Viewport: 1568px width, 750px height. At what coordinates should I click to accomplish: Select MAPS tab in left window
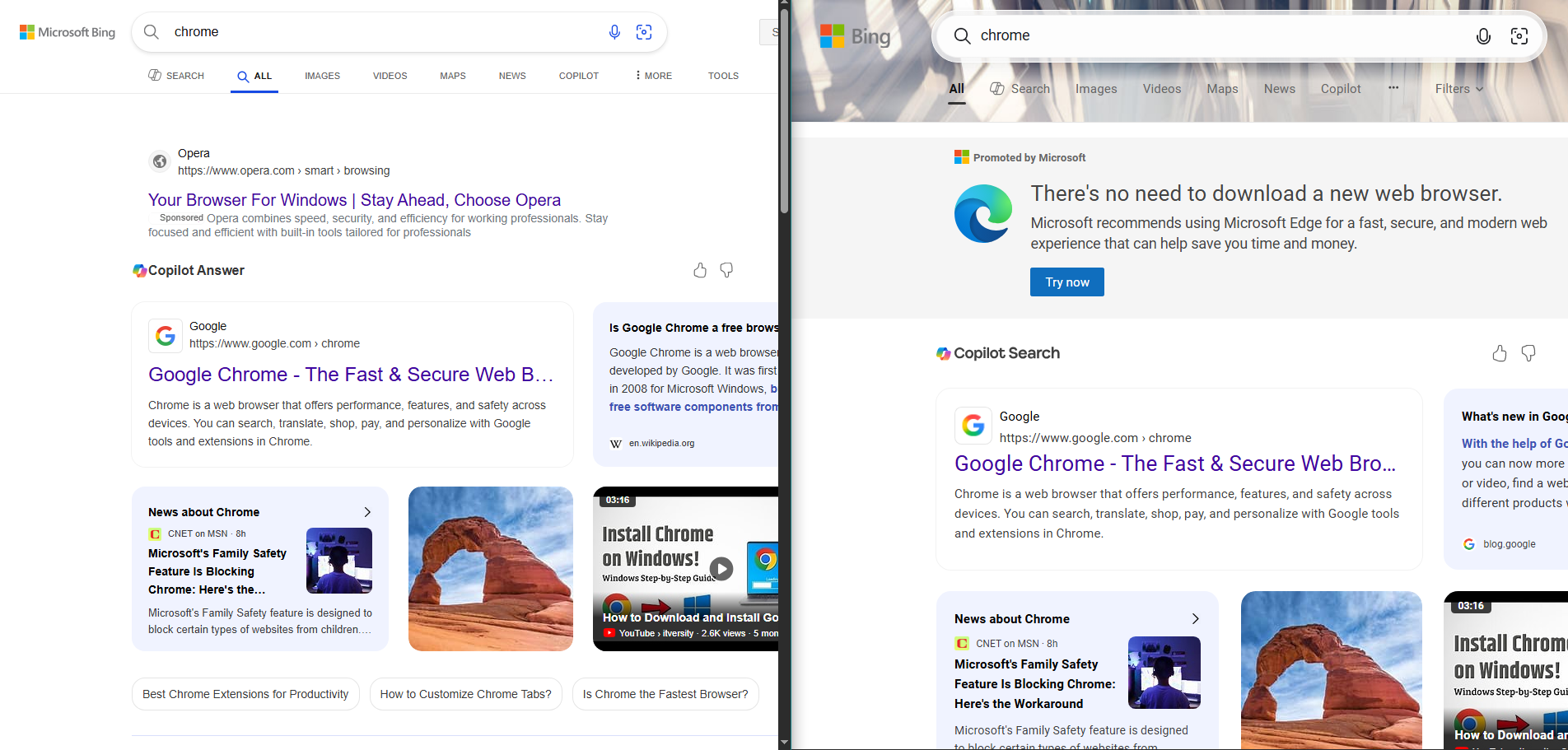[x=453, y=76]
